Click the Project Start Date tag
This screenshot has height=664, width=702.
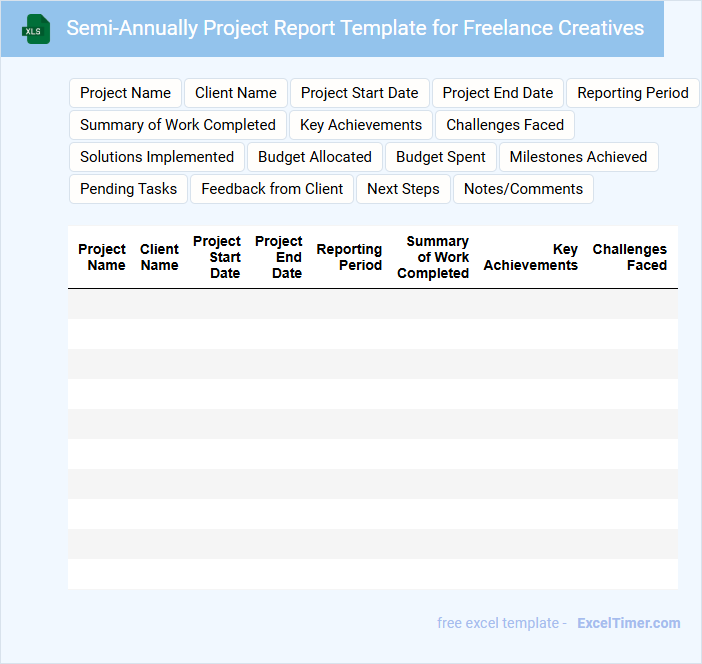(360, 93)
